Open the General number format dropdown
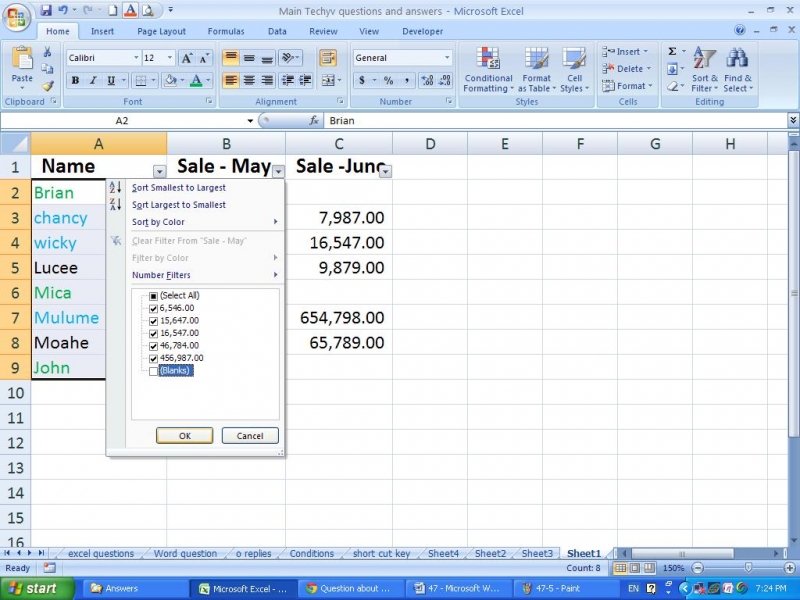The height and width of the screenshot is (600, 800). tap(447, 58)
